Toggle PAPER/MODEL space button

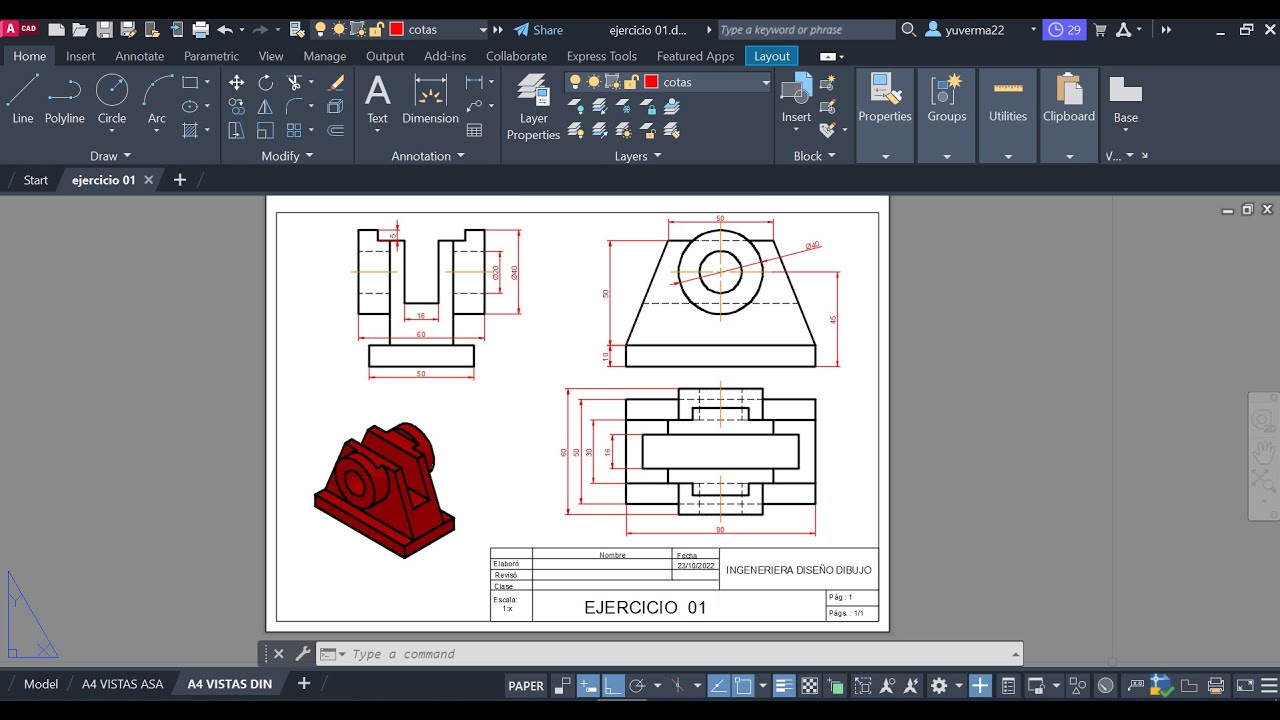point(526,686)
